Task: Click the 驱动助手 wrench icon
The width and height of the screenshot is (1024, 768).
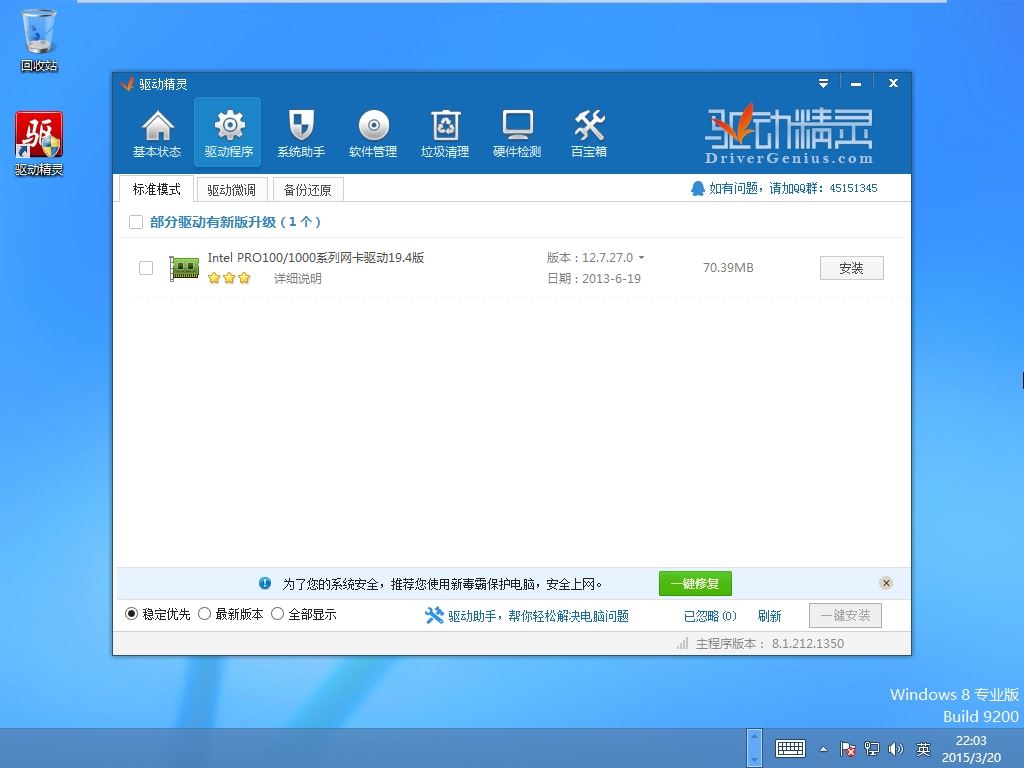Action: tap(434, 615)
